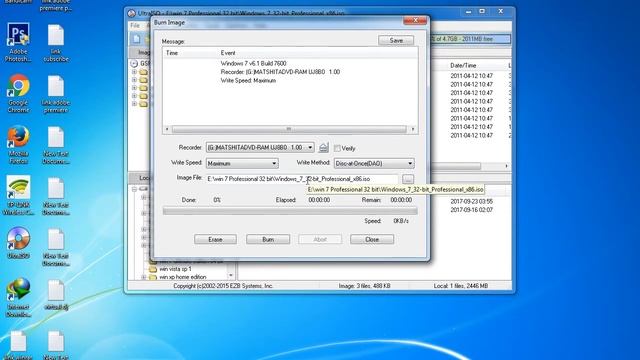Tick the Verify checkbox

[337, 148]
